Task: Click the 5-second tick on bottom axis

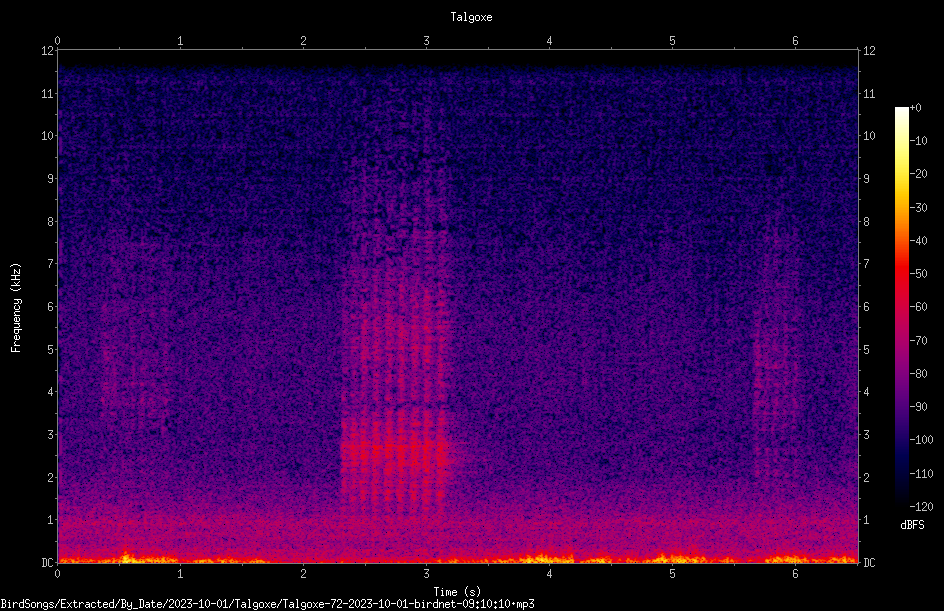Action: point(672,574)
